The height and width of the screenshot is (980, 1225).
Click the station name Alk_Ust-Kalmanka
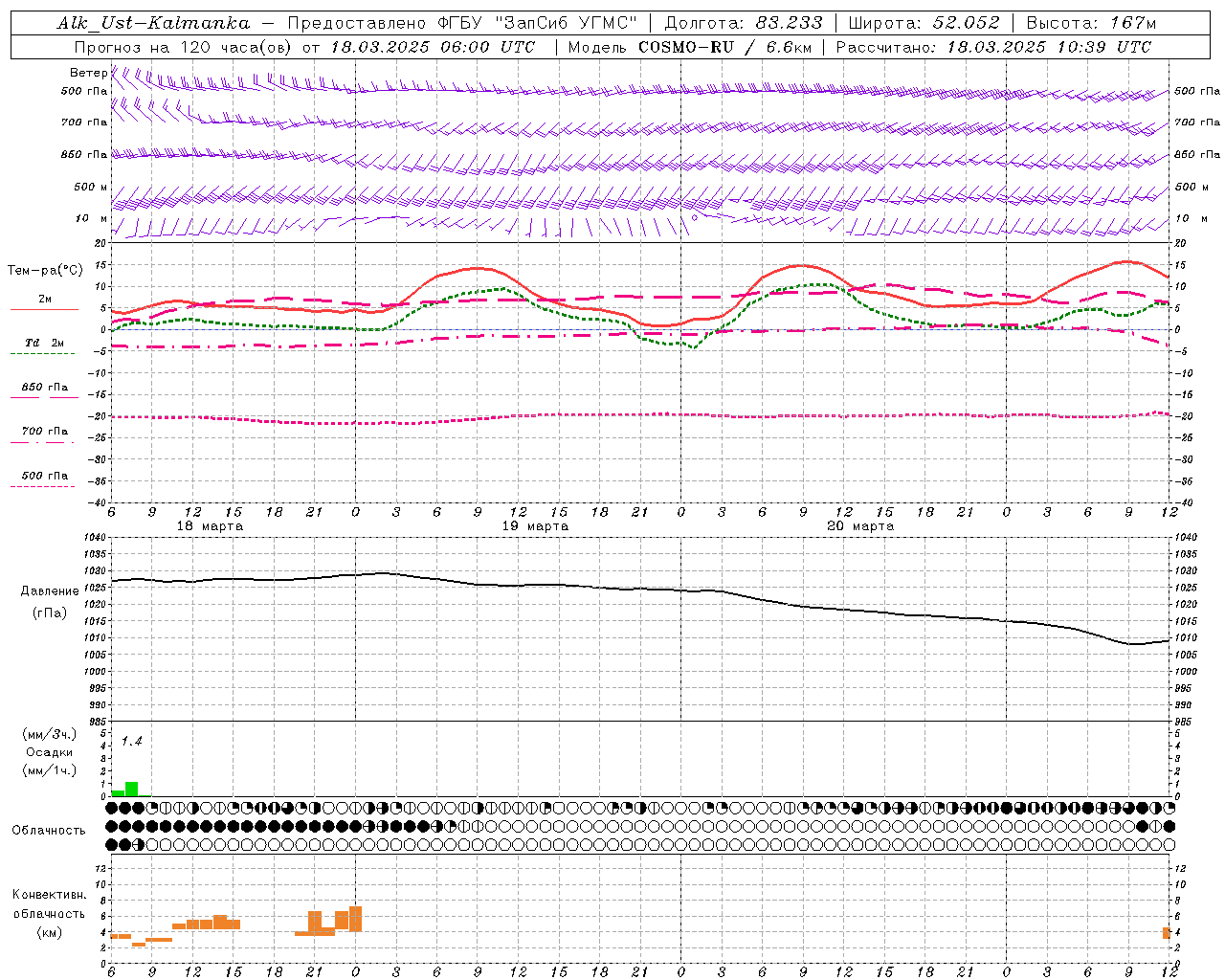[154, 23]
